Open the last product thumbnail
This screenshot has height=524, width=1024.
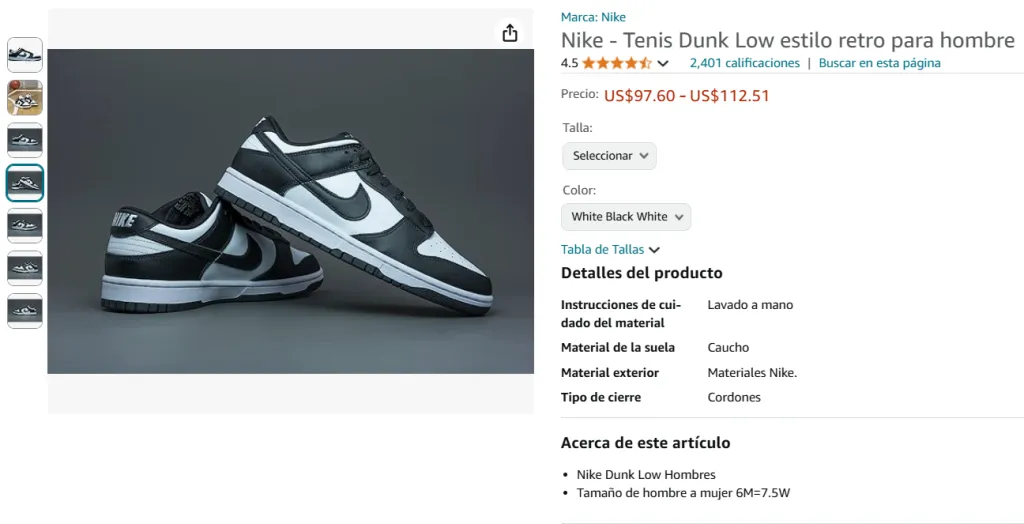[x=25, y=310]
